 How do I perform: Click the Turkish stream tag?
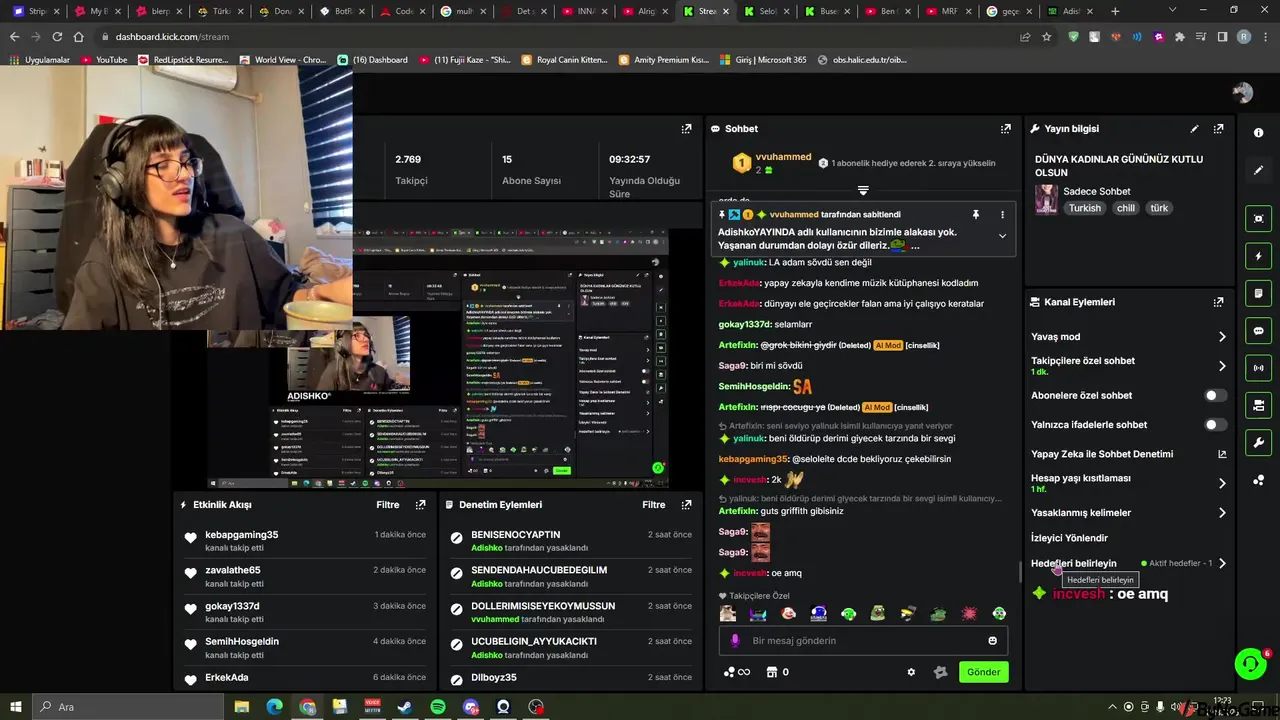point(1084,208)
